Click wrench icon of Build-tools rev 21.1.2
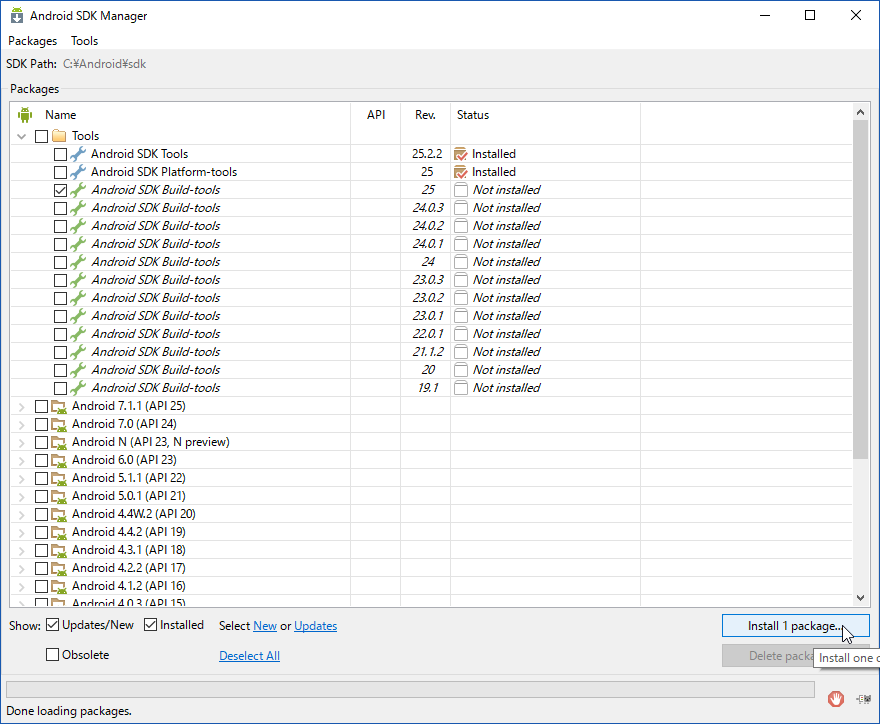This screenshot has width=880, height=724. 78,352
